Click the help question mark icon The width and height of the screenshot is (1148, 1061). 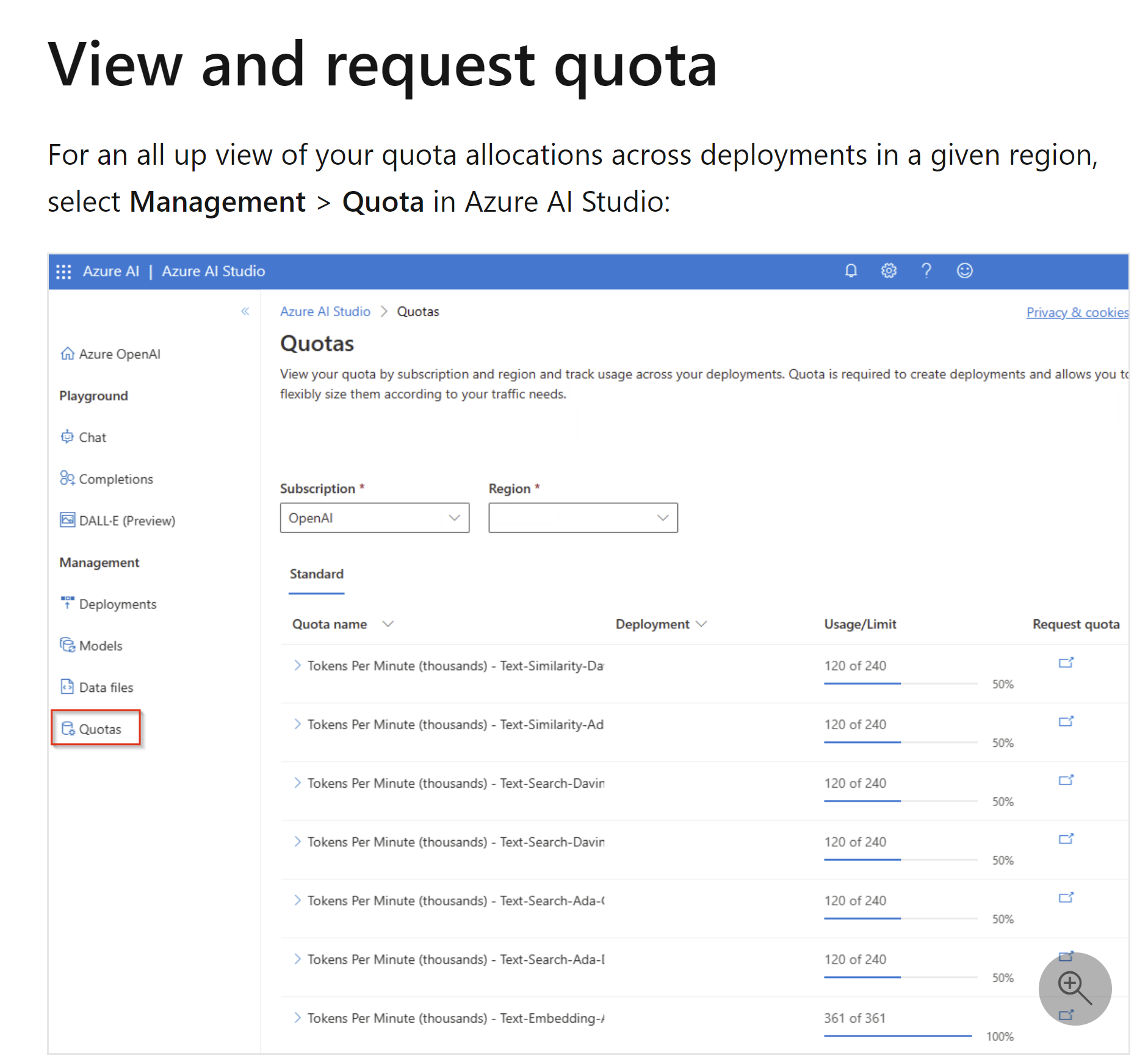(926, 271)
